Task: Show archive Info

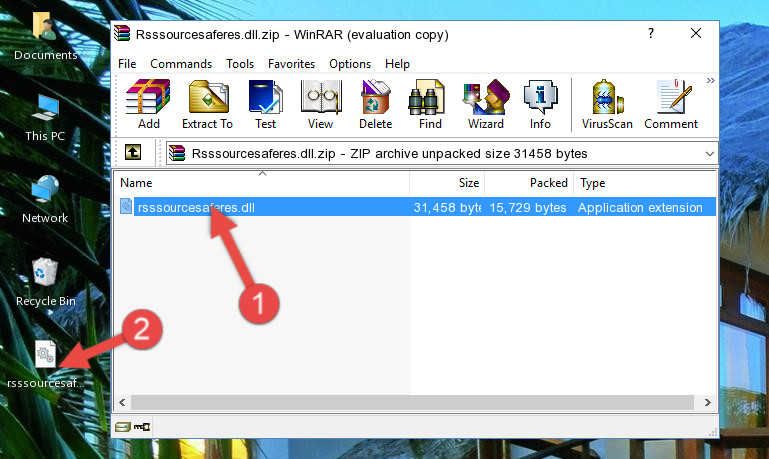Action: [540, 104]
